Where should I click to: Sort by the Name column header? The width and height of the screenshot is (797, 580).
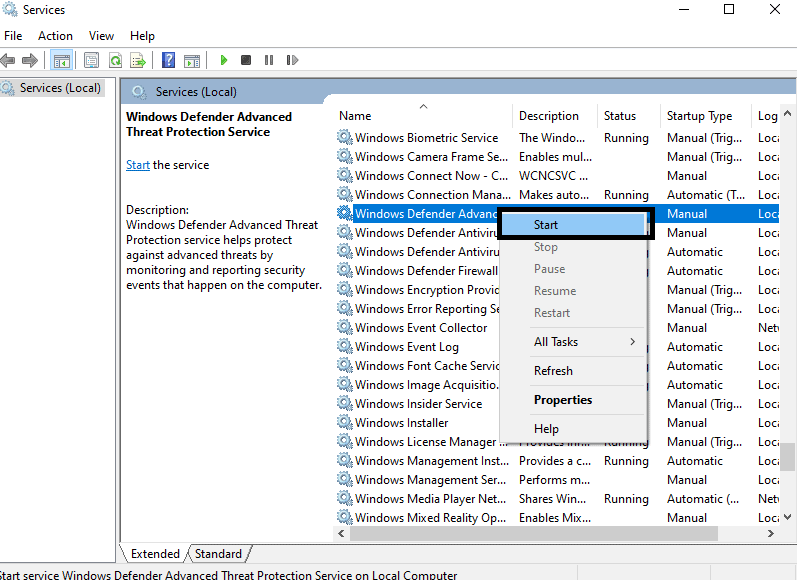point(422,116)
